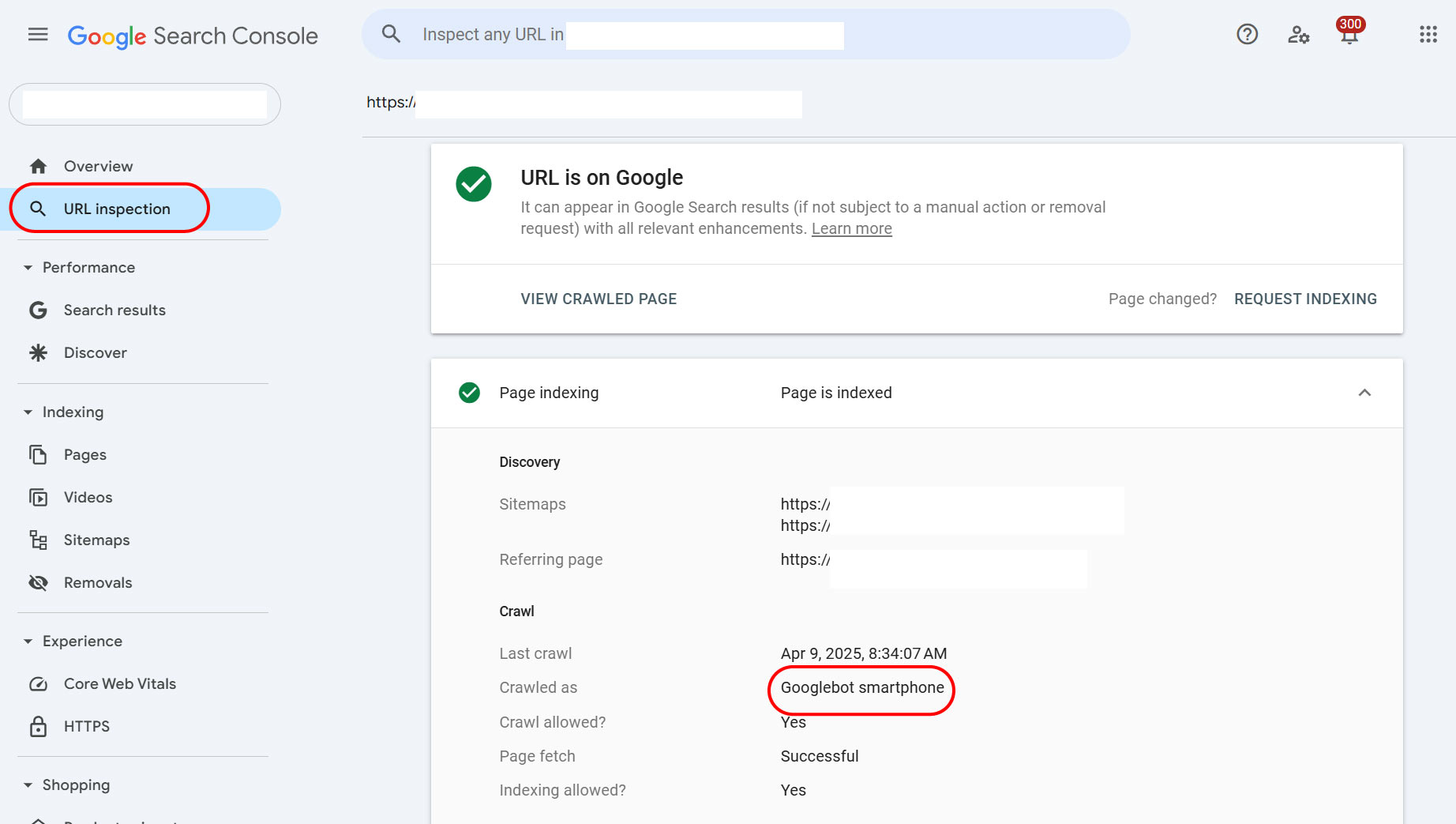Collapse the Experience section
The image size is (1456, 824).
(28, 642)
